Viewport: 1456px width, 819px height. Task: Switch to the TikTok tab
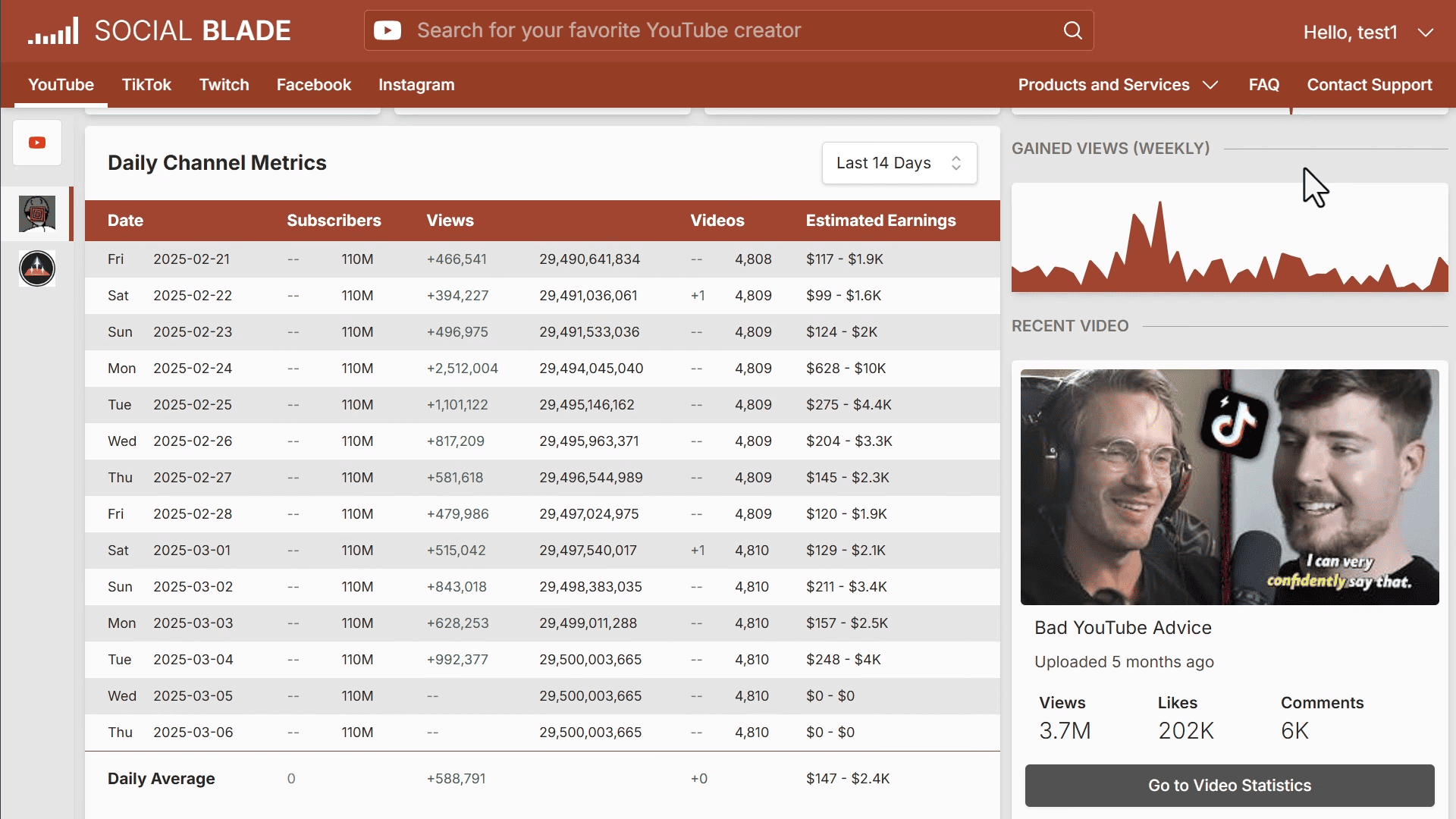[146, 85]
